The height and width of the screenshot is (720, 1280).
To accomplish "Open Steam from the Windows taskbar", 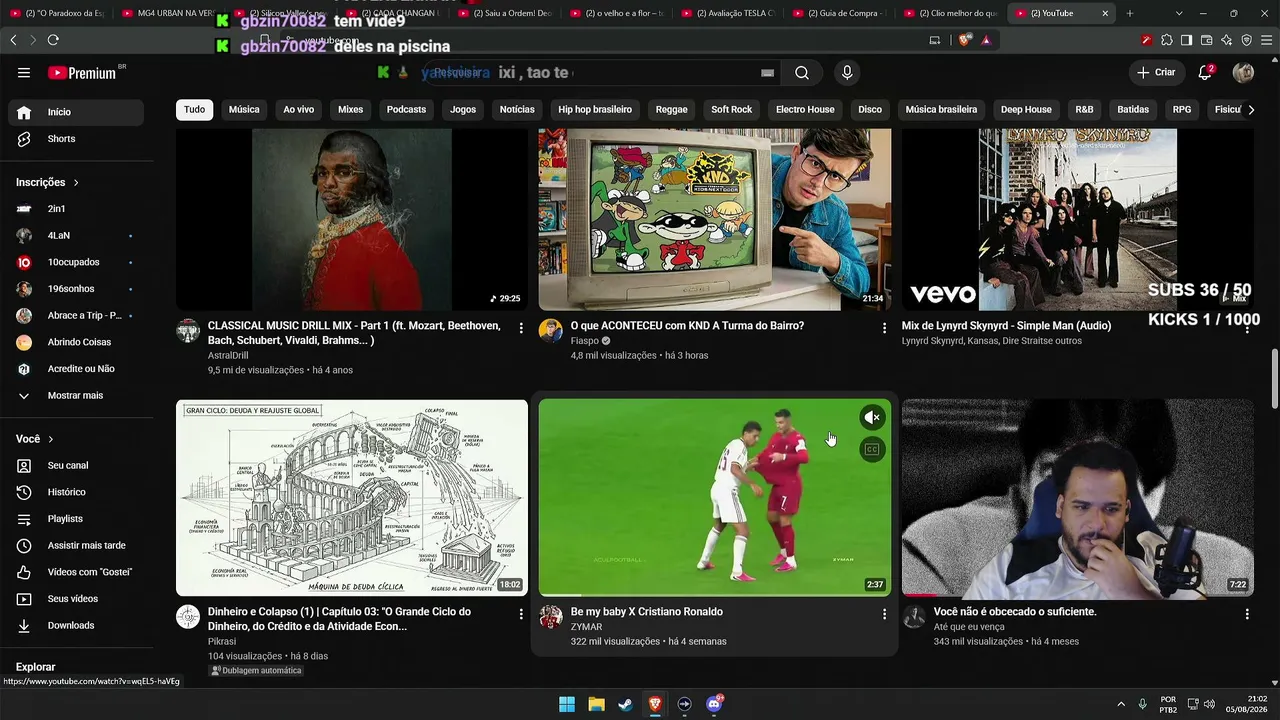I will coord(626,704).
